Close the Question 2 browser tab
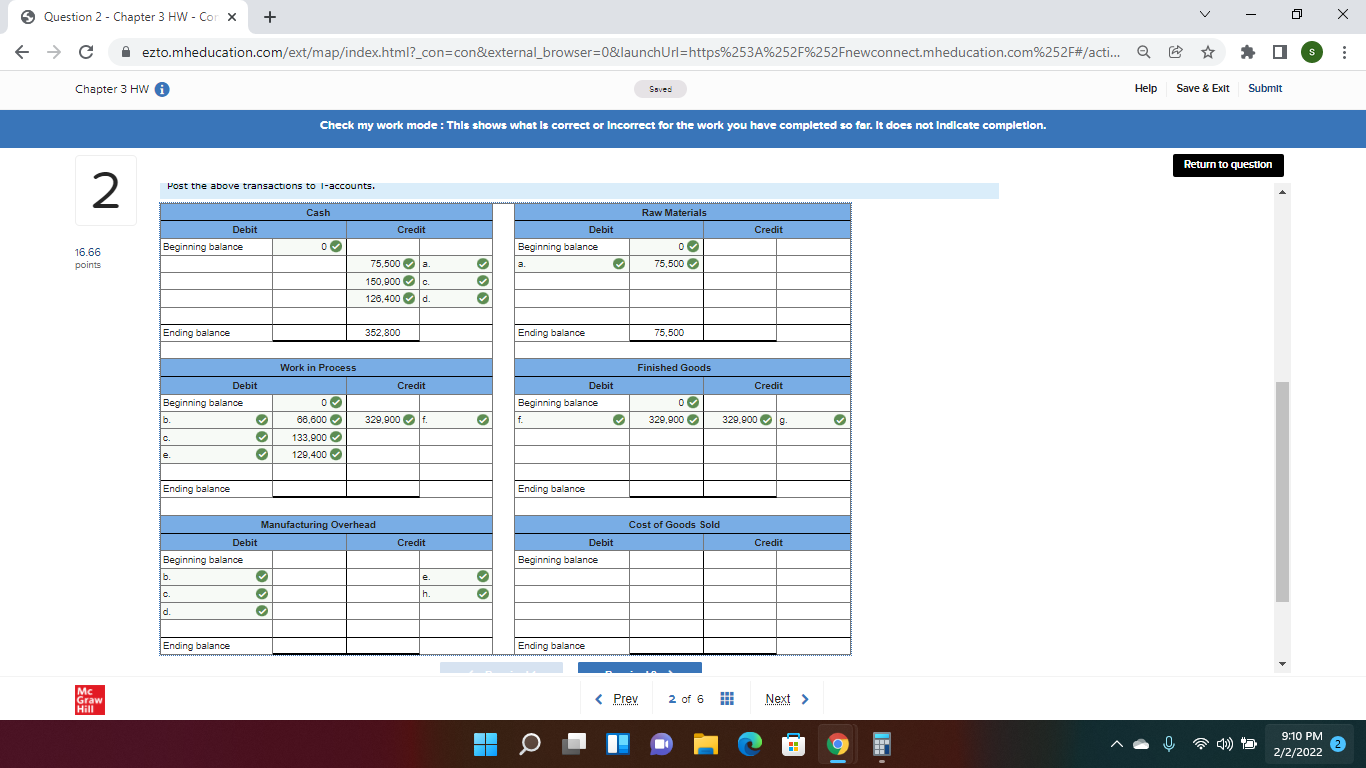 coord(231,17)
